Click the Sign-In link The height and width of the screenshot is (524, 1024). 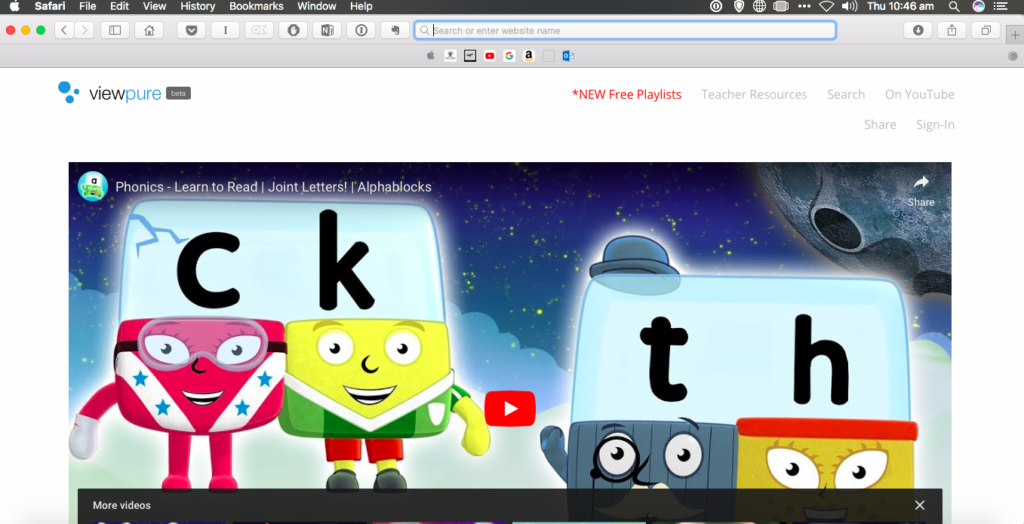(x=935, y=125)
